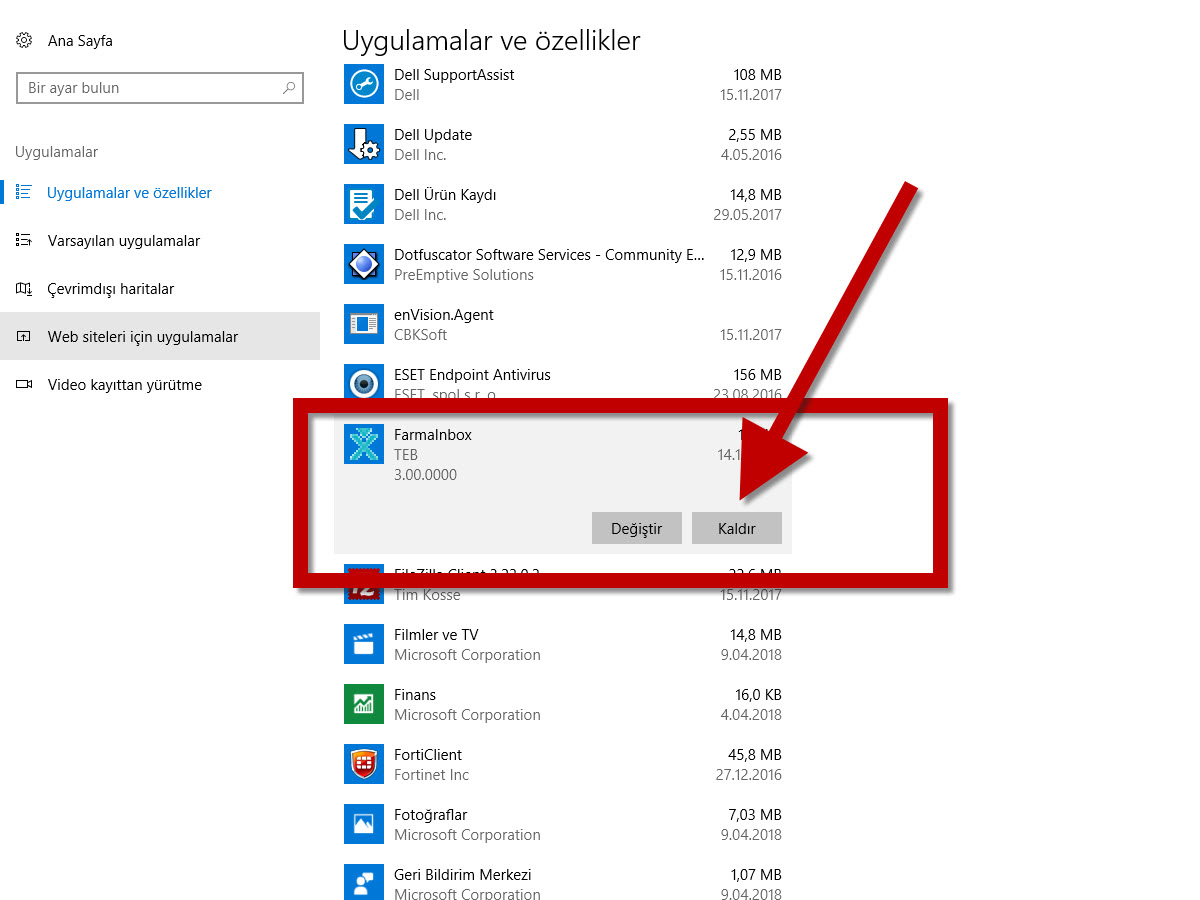Select the Filmler ve TV entry name
This screenshot has width=1200, height=900.
tap(436, 635)
